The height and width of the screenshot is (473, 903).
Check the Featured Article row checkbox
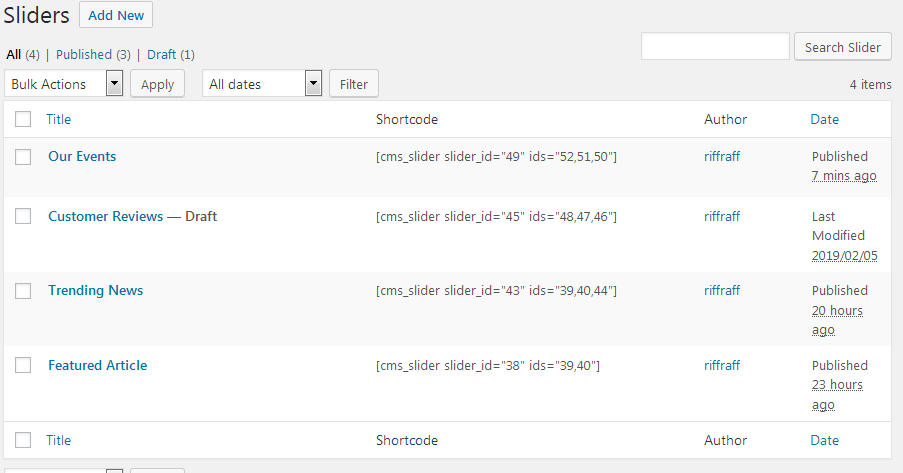[24, 366]
